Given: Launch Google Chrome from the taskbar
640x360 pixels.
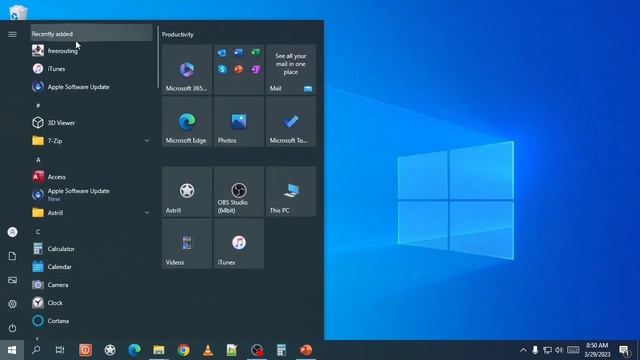Looking at the screenshot, I should 183,350.
